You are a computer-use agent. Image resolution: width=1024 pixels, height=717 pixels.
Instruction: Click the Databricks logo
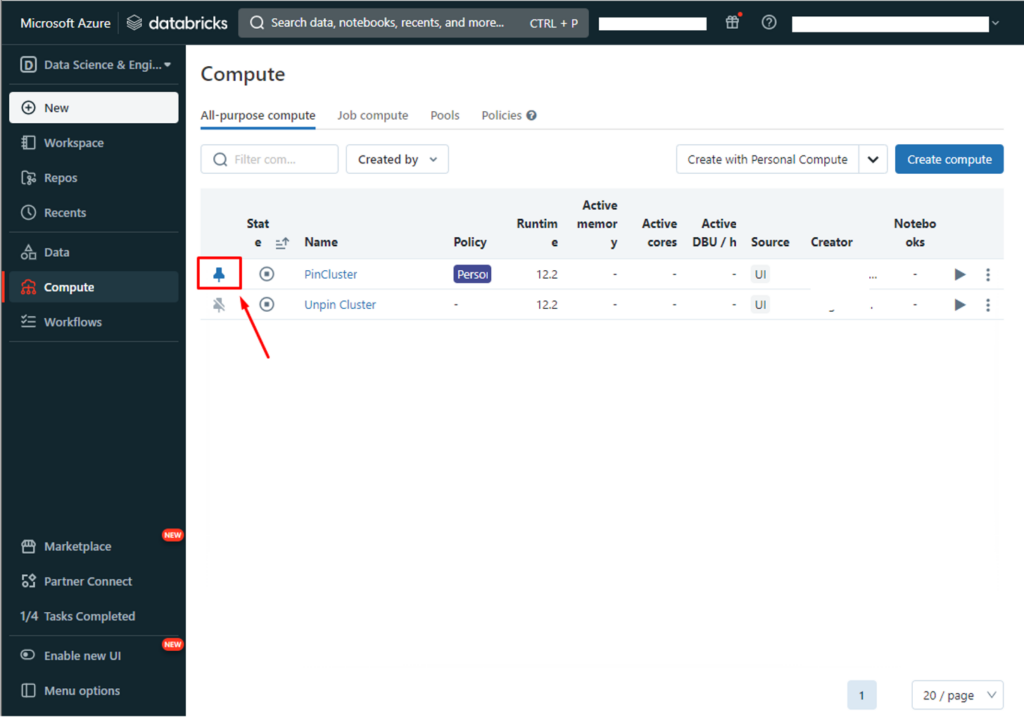tap(177, 23)
